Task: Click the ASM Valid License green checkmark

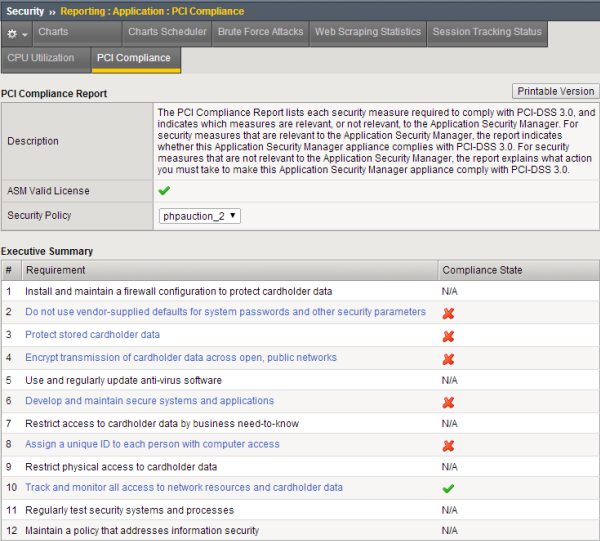Action: [x=164, y=190]
